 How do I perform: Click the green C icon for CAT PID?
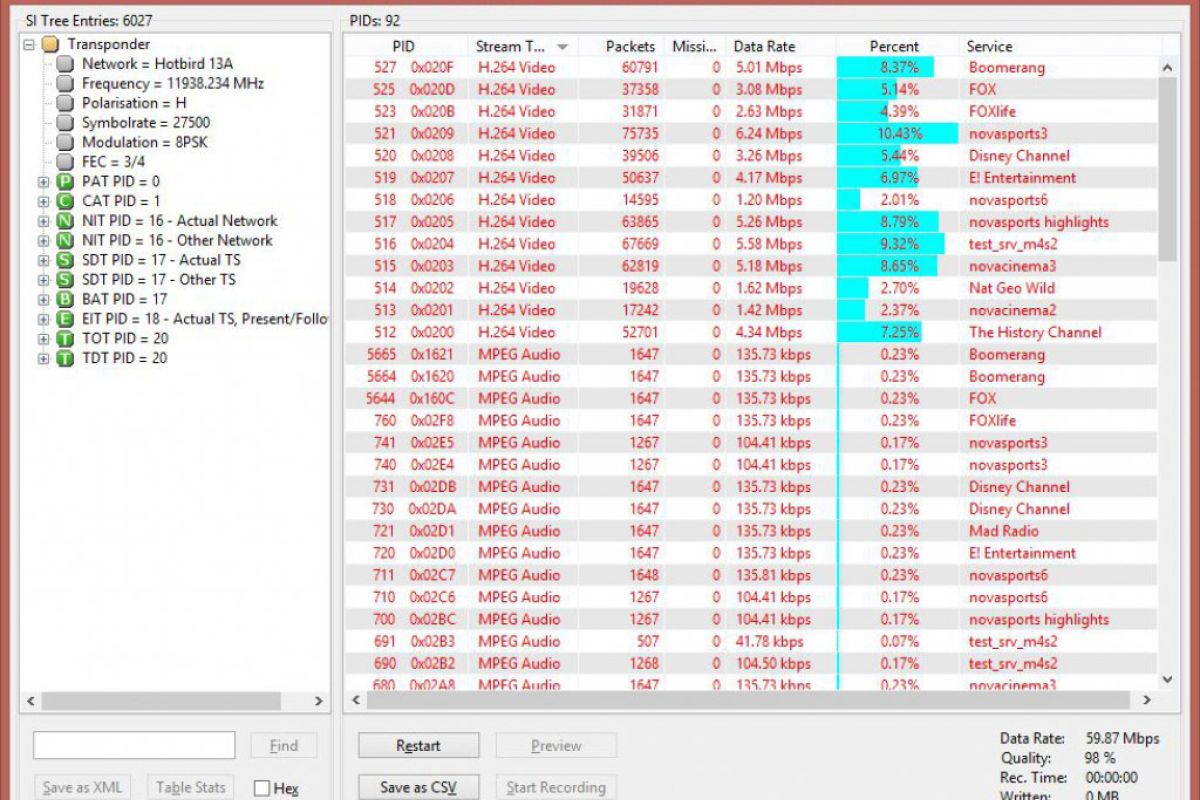(65, 202)
